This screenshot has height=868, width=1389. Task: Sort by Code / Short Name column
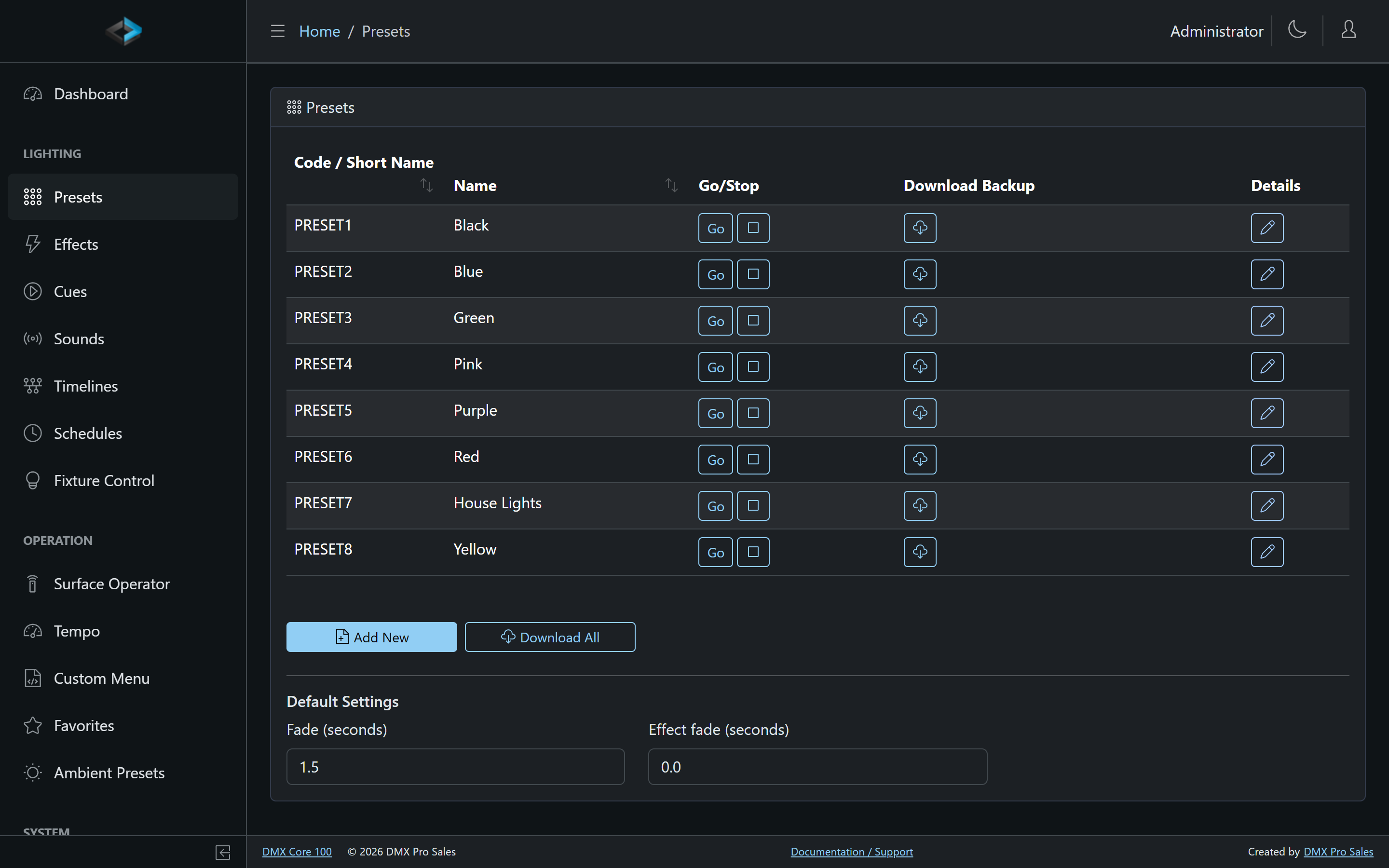coord(426,186)
